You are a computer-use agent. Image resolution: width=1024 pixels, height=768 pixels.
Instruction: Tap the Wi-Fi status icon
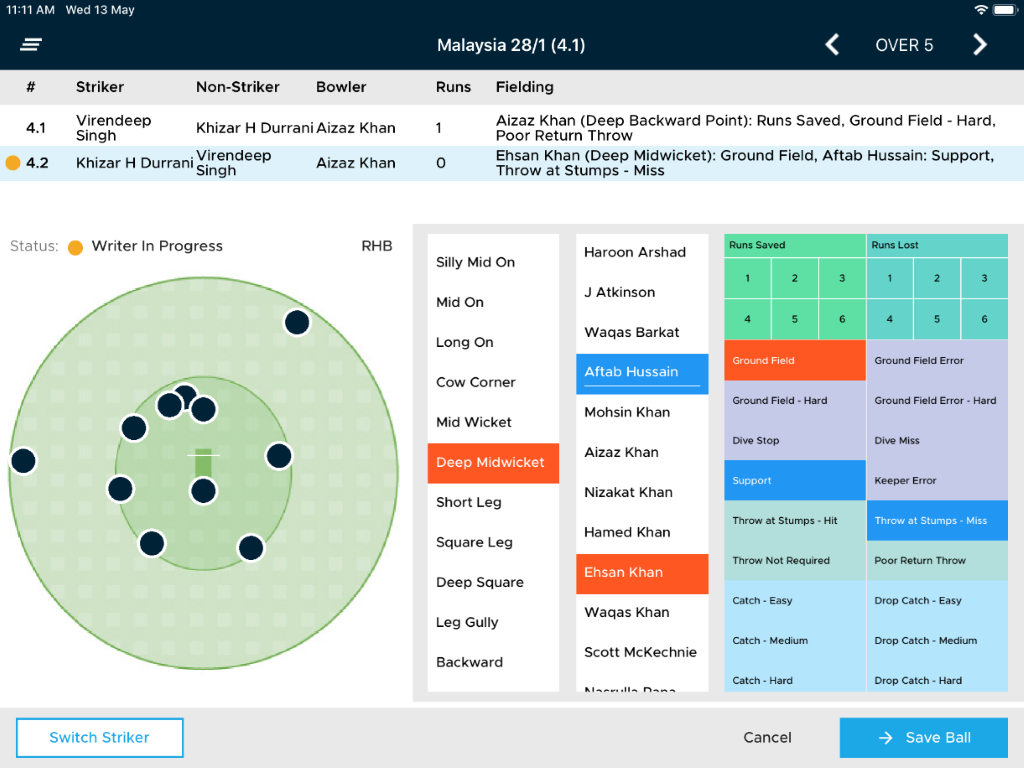pos(980,9)
